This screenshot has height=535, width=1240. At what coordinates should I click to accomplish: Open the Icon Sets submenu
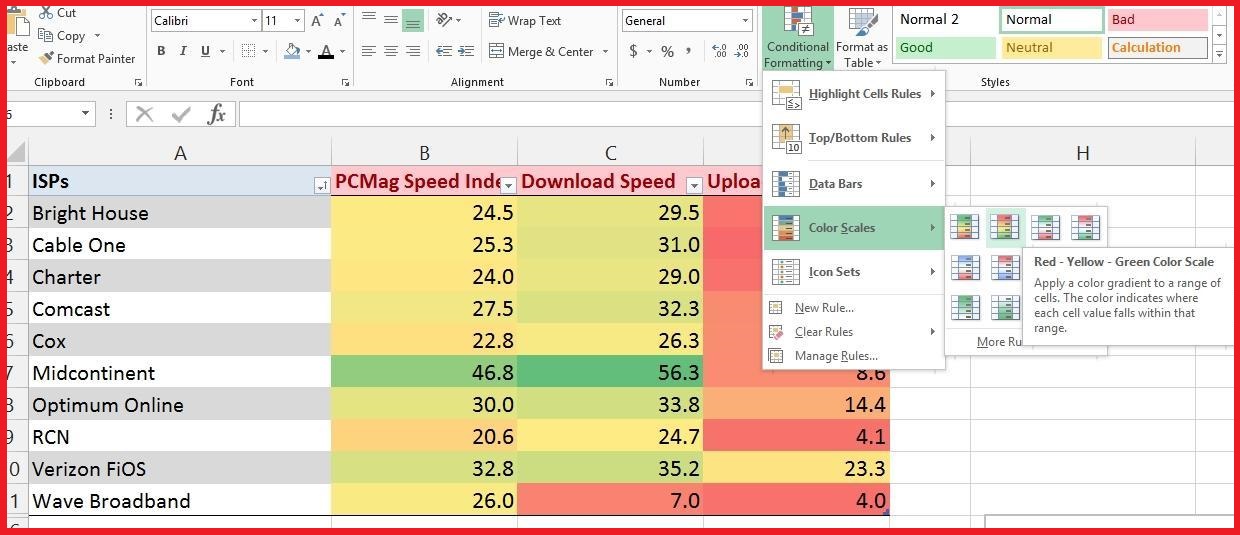(x=834, y=272)
